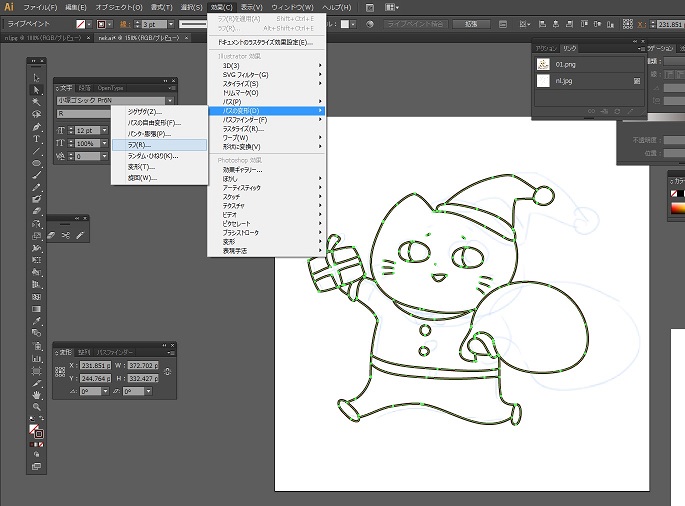Screen dimensions: 685x506
Task: Open the オブジェクト(O) menu
Action: (x=119, y=7)
